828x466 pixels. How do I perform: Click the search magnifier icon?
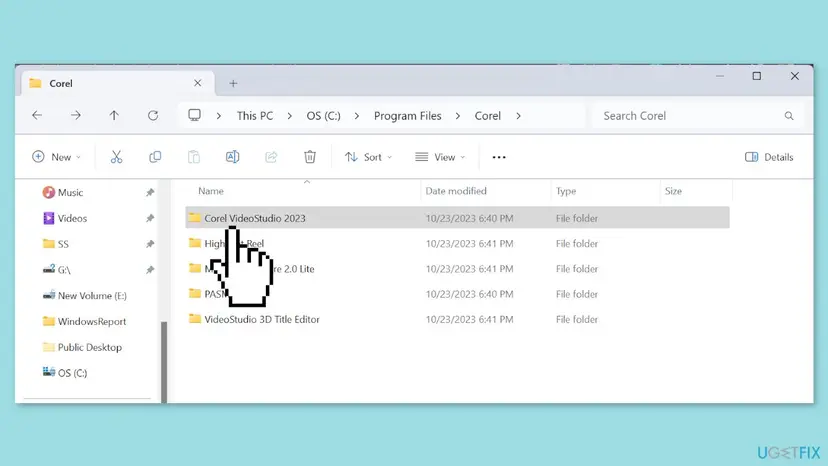pyautogui.click(x=789, y=116)
